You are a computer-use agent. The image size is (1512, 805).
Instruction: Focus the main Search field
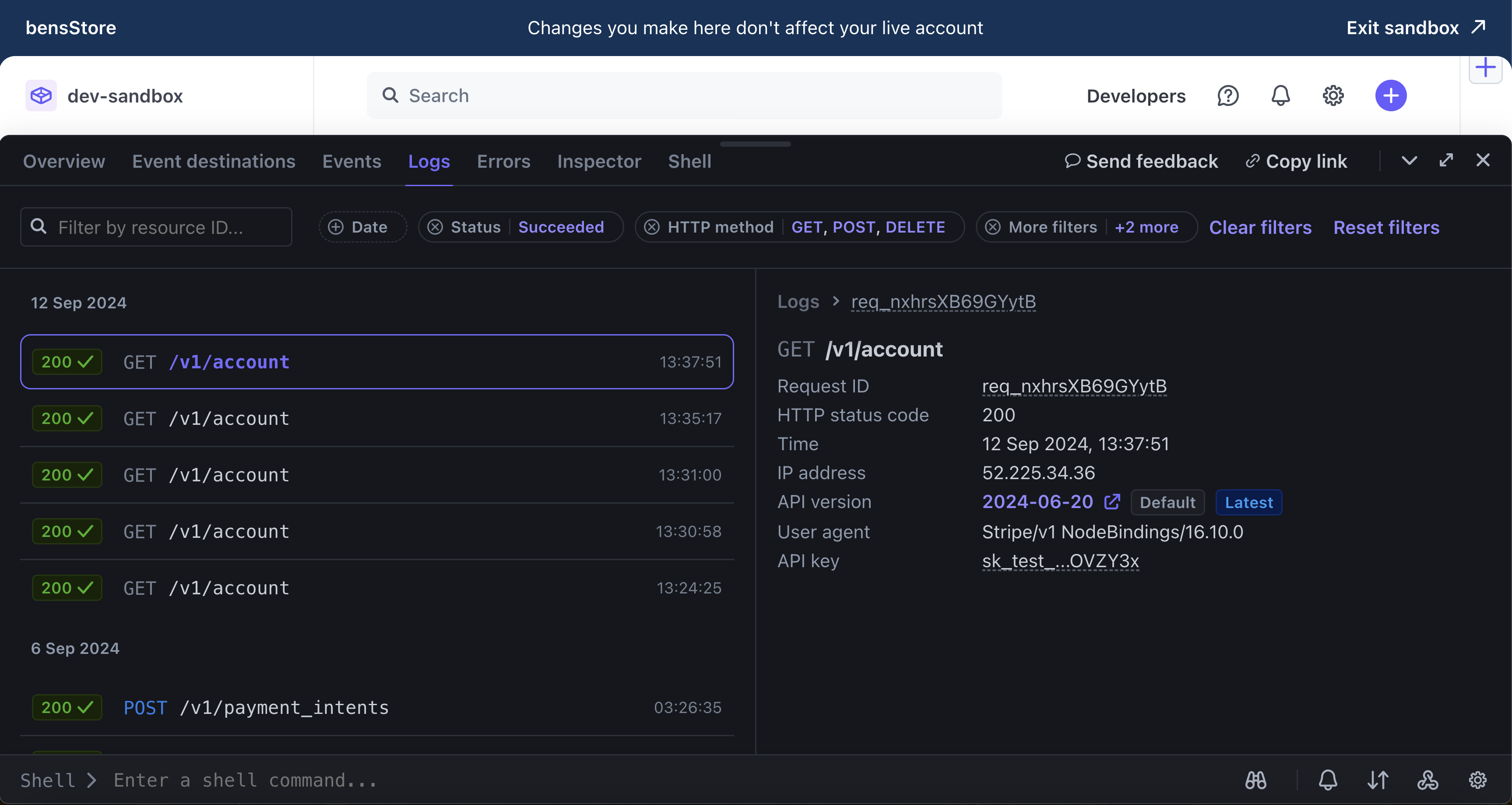point(684,95)
